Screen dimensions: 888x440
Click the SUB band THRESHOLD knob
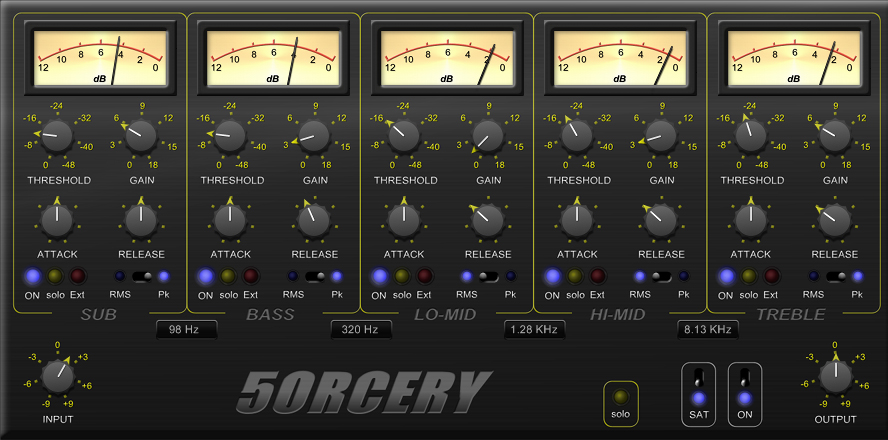[x=57, y=136]
